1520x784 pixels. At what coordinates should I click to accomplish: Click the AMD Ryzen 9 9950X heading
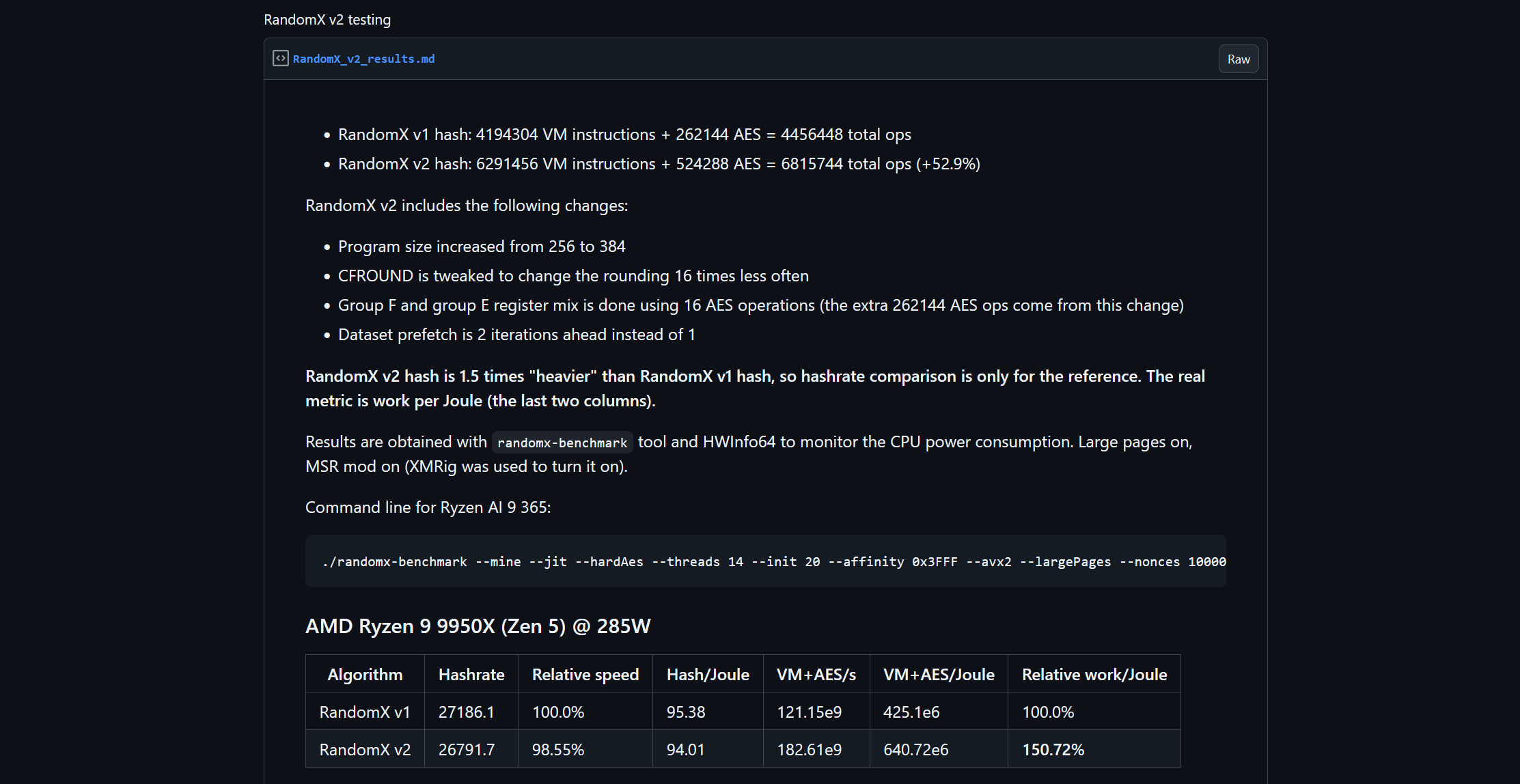coord(478,626)
